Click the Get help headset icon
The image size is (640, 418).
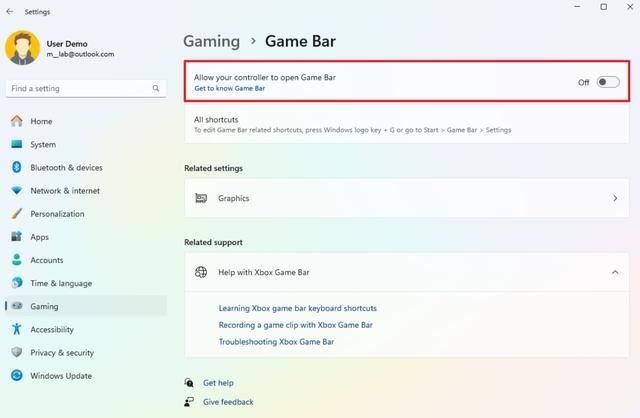pos(189,382)
